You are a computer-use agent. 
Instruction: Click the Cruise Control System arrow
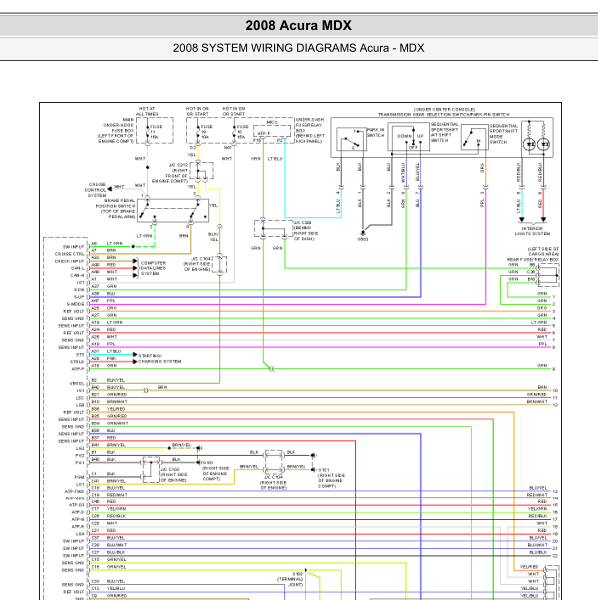(109, 189)
